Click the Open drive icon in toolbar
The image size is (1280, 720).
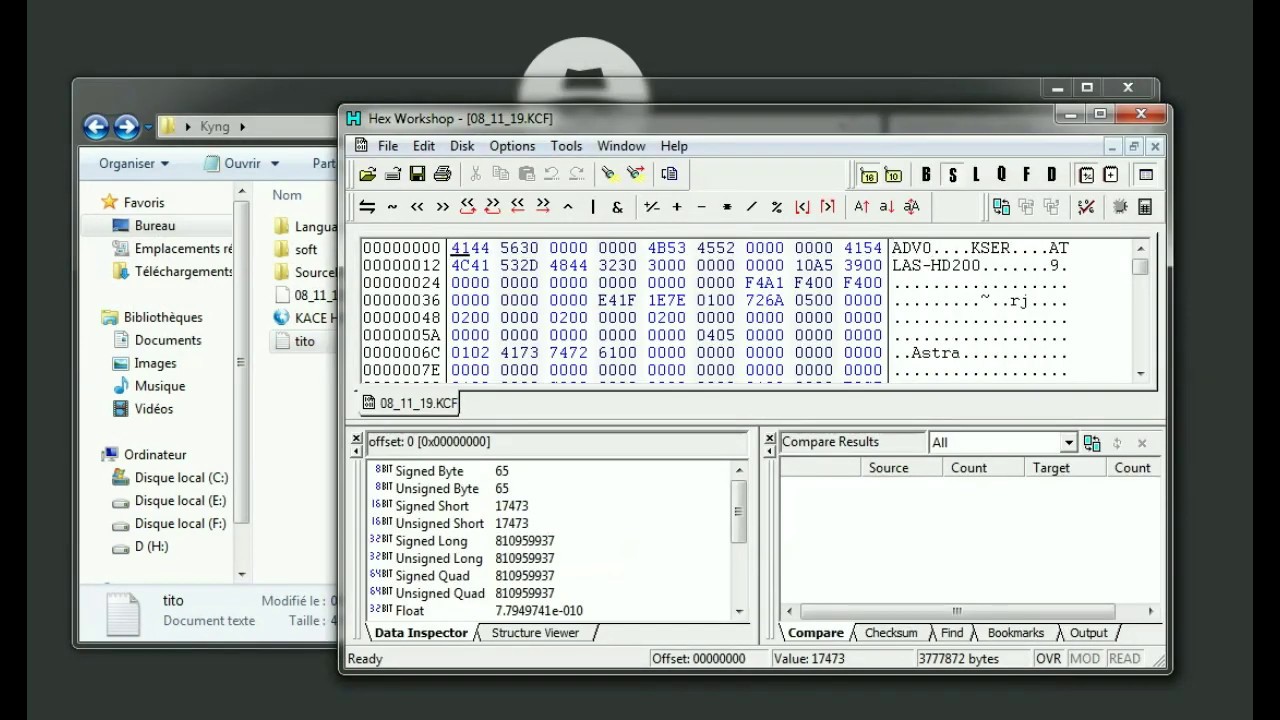click(393, 174)
